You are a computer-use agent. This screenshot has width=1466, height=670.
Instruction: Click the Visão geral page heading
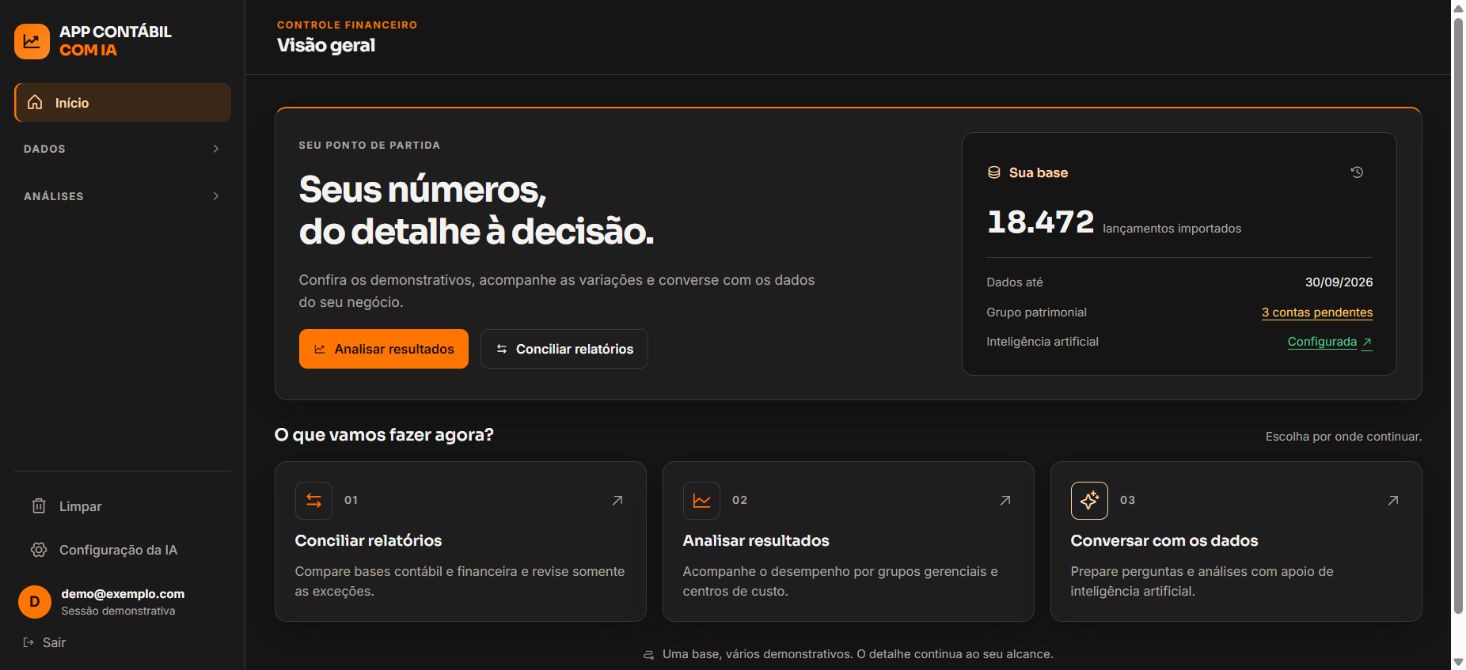click(326, 45)
